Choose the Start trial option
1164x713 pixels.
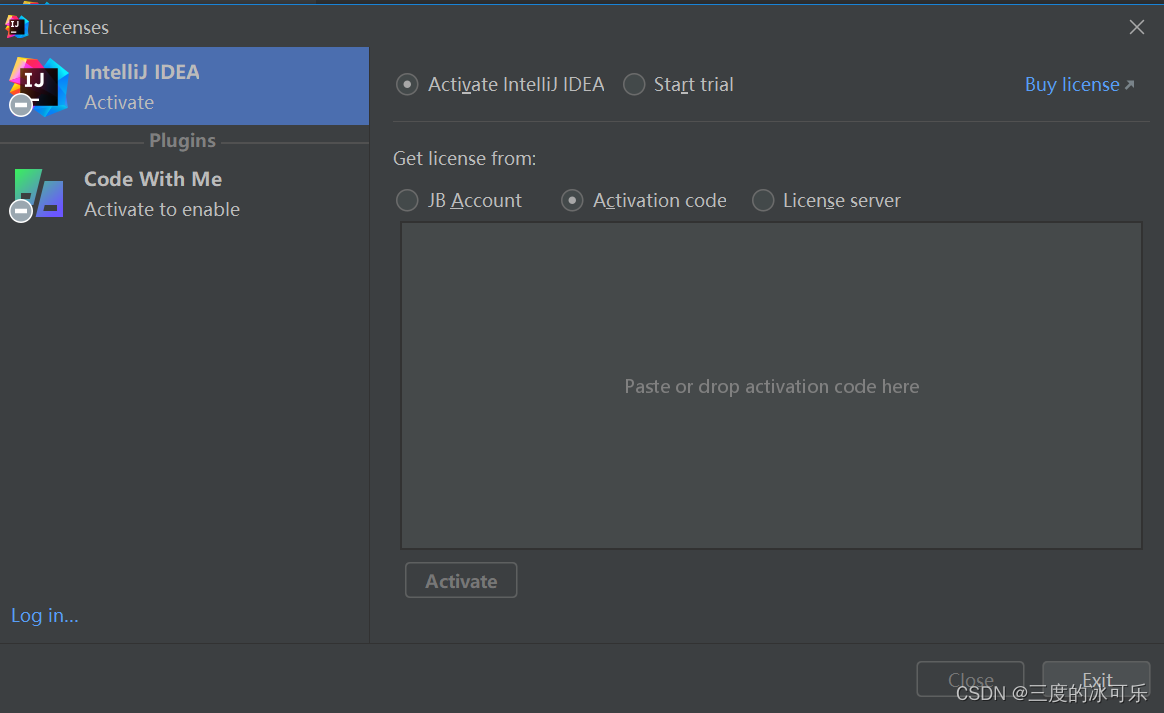(x=634, y=85)
